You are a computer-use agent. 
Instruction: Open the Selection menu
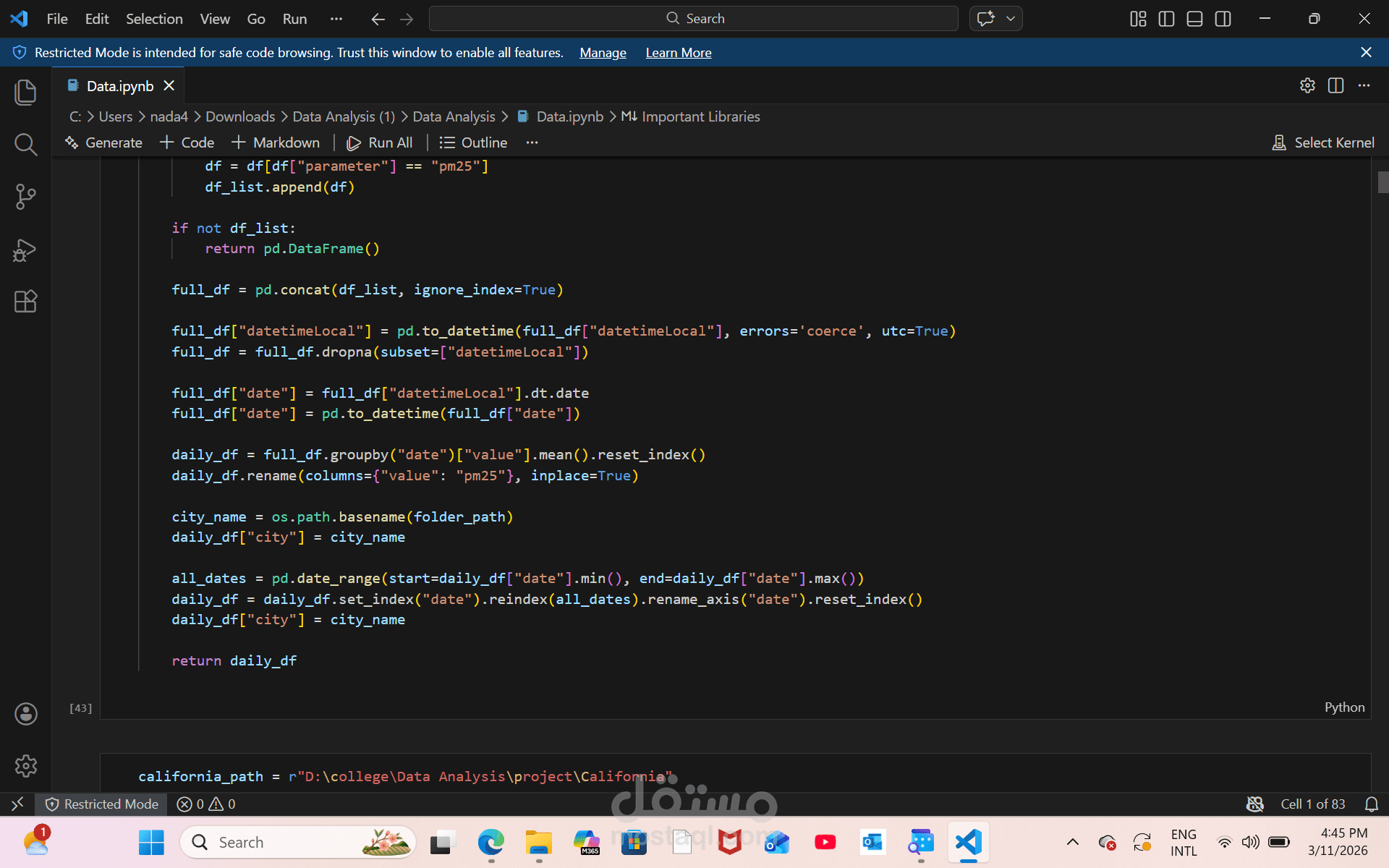tap(154, 19)
